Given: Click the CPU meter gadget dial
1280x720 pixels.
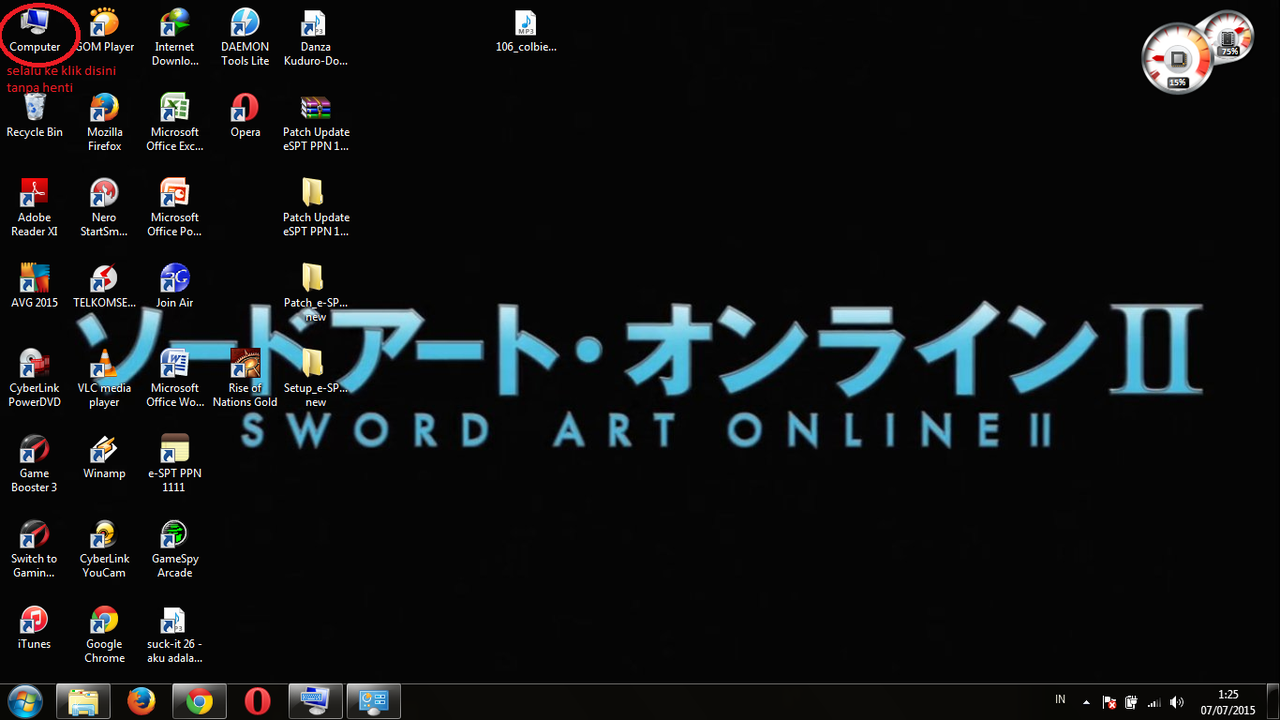Looking at the screenshot, I should tap(1178, 60).
